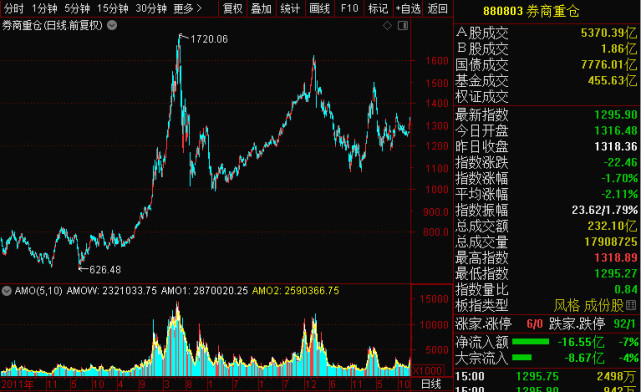Image resolution: width=641 pixels, height=392 pixels.
Task: Select the 5分钟 period tab
Action: coord(77,8)
